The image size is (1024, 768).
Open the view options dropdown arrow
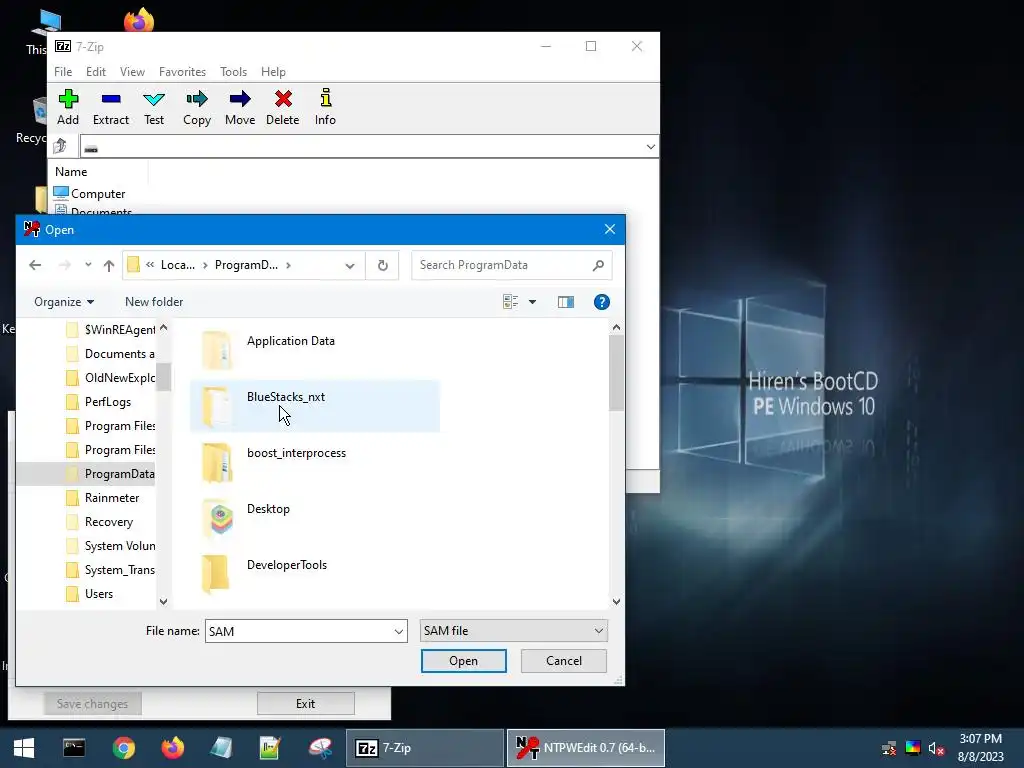(x=532, y=302)
